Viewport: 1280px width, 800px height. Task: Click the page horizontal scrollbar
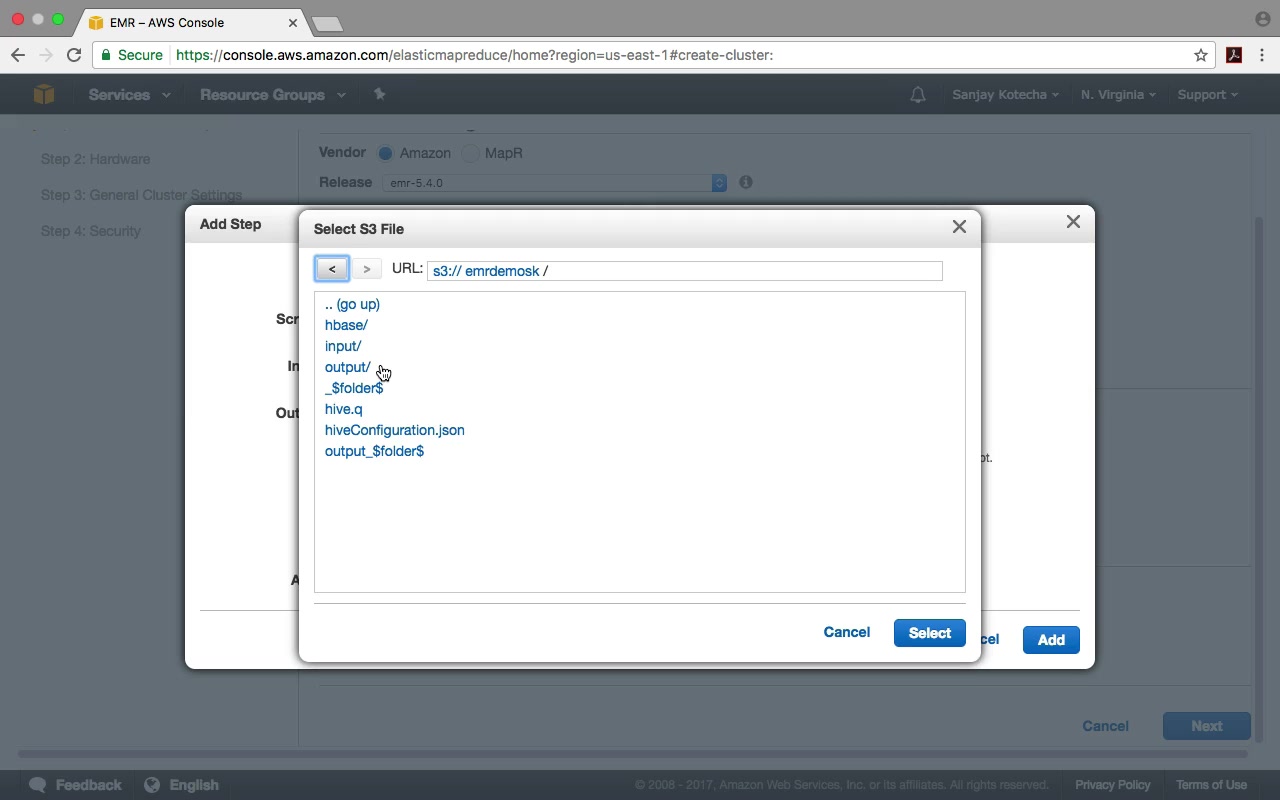tap(633, 754)
